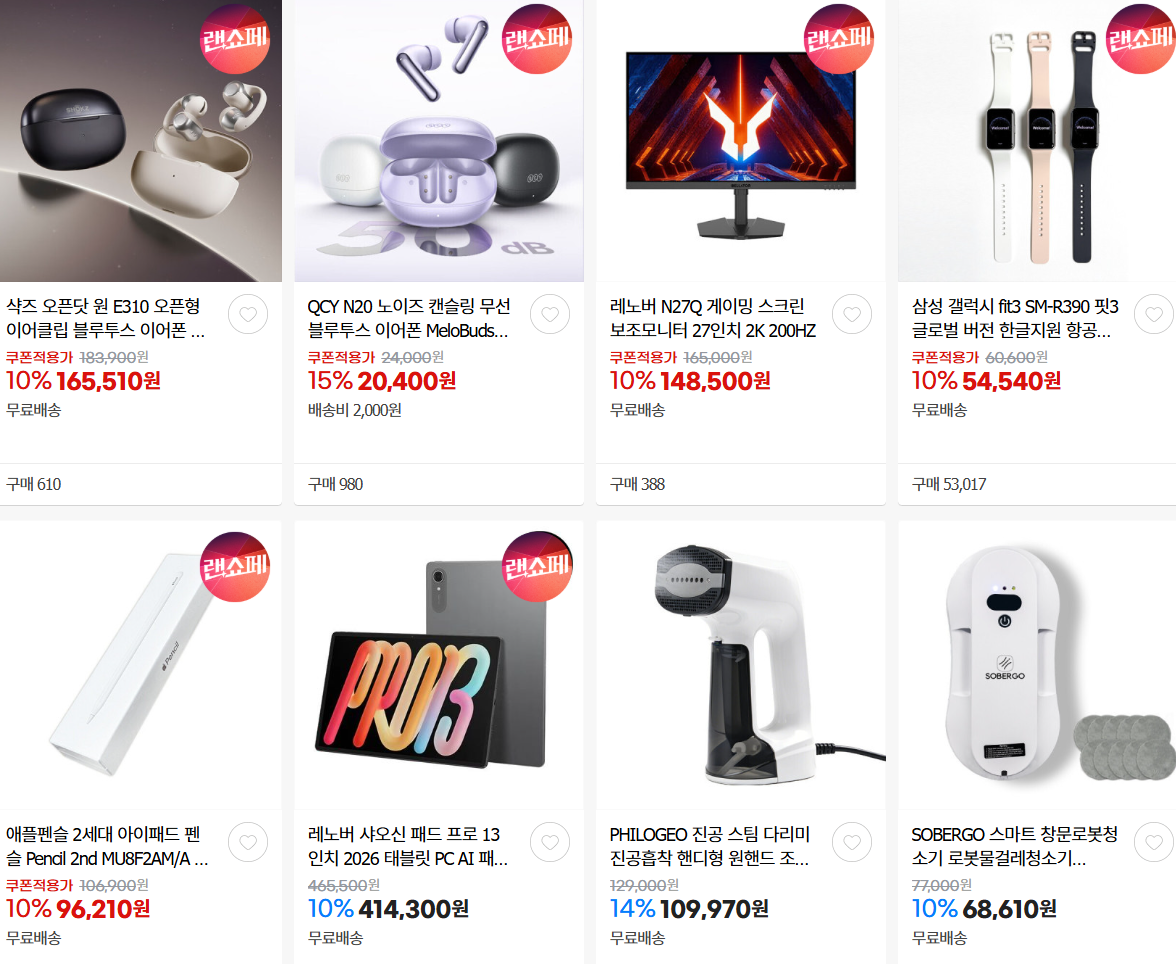Toggle wishlist heart on 샥즈 오픈닷 원 E310

tap(248, 314)
